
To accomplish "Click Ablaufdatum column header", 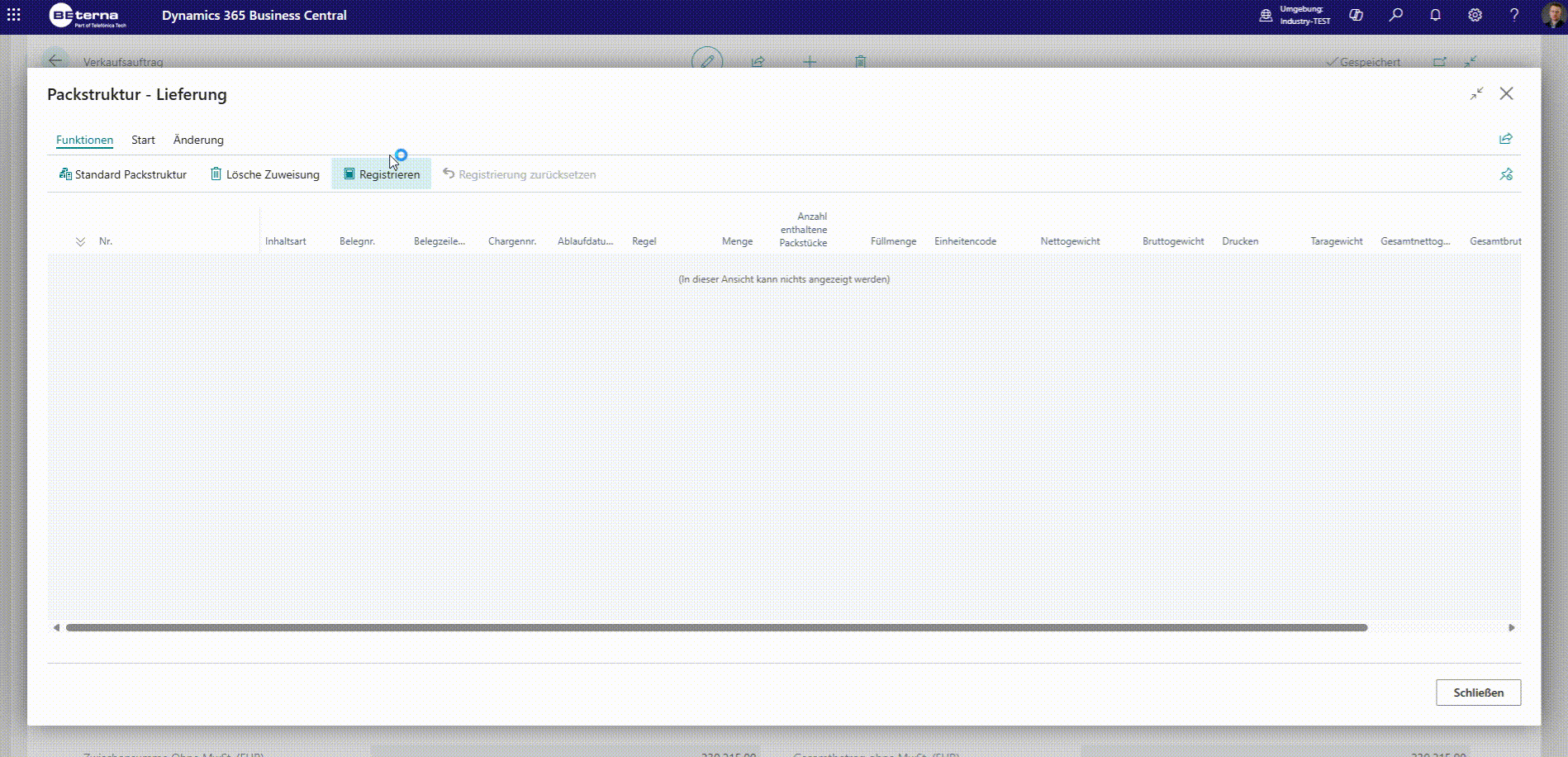I will tap(586, 241).
